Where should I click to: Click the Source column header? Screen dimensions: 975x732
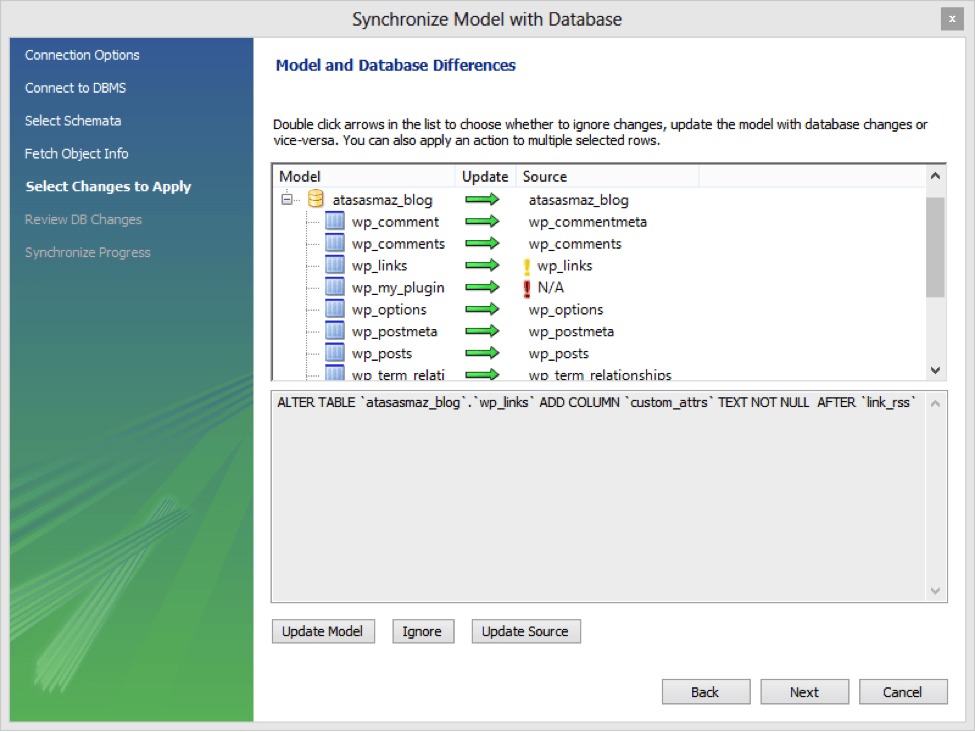(607, 177)
